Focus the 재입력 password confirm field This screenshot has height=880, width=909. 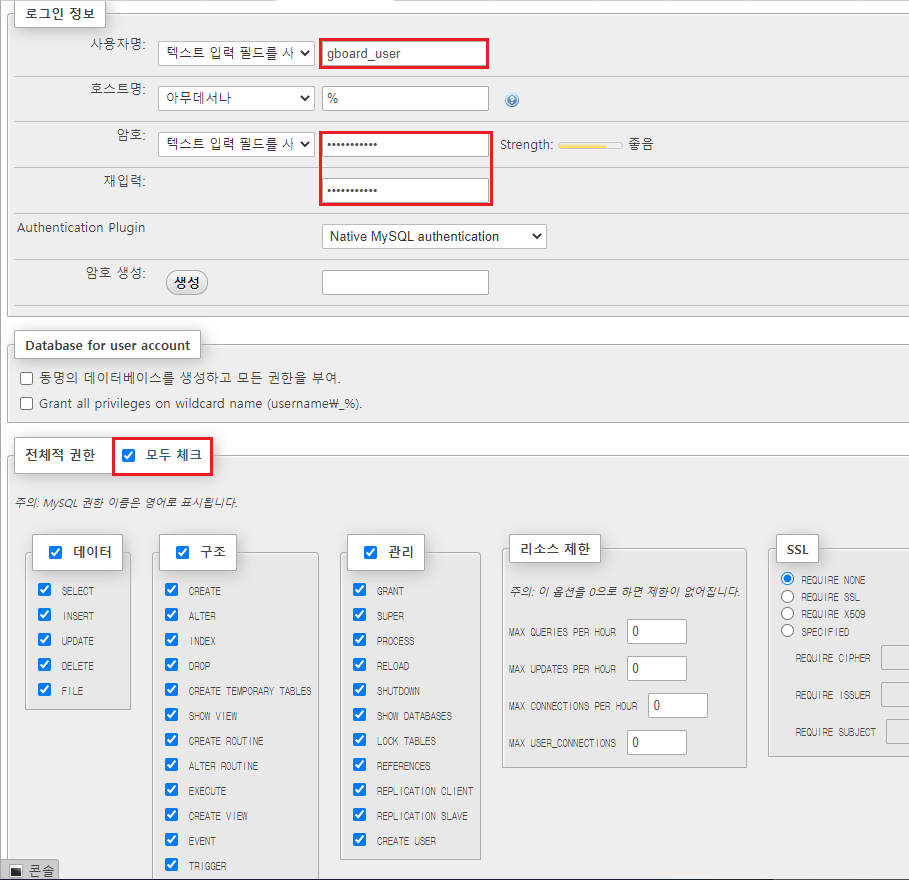(405, 191)
